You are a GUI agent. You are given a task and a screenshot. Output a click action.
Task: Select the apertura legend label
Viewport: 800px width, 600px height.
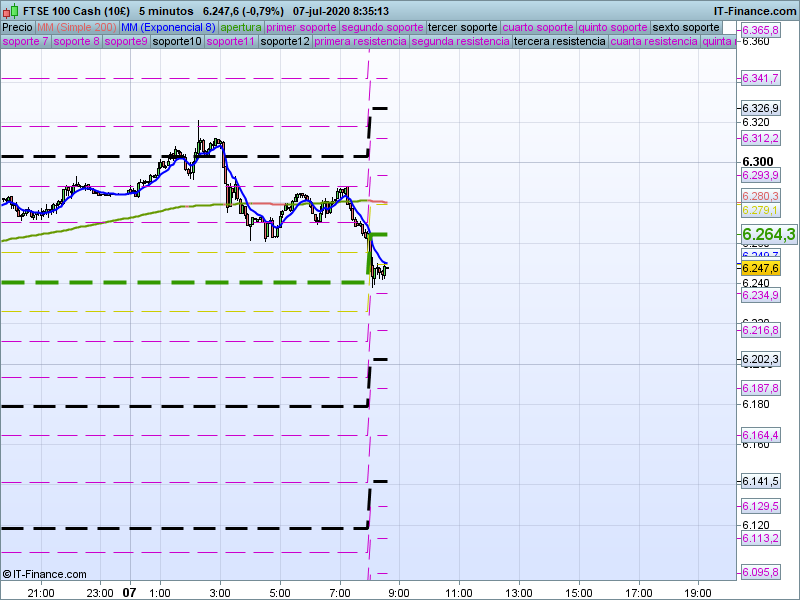pos(241,27)
